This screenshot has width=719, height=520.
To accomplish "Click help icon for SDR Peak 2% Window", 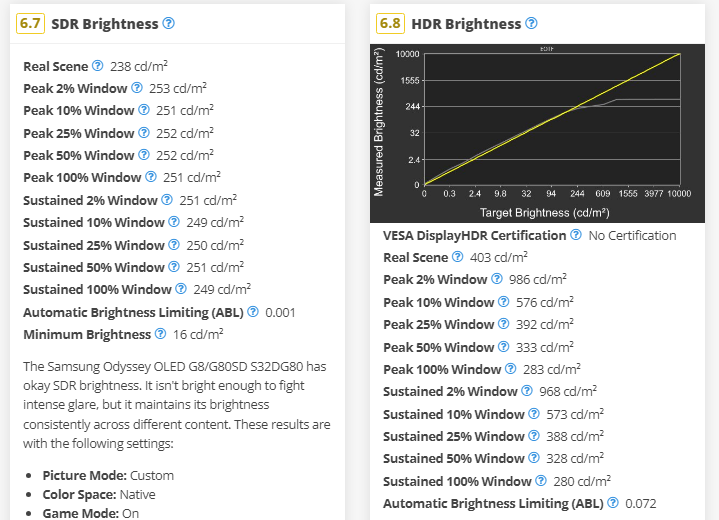I will pos(137,88).
